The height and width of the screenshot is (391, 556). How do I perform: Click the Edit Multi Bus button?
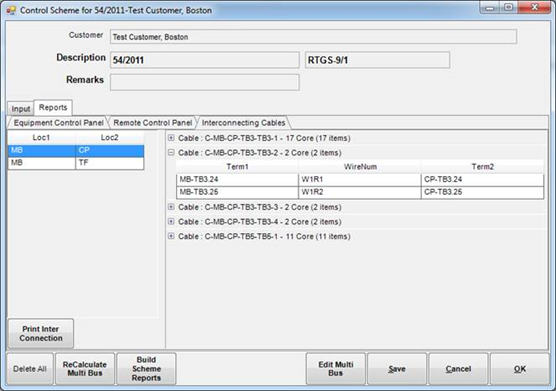[335, 369]
